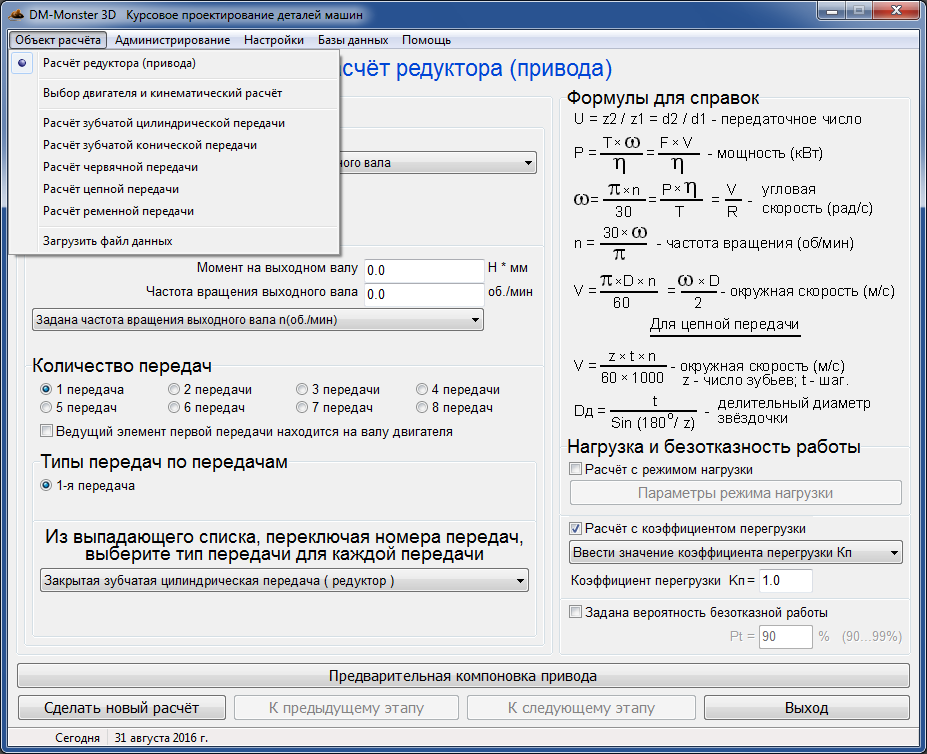Choose Расчёт зубчатой конической передачи
The width and height of the screenshot is (927, 754).
[174, 145]
